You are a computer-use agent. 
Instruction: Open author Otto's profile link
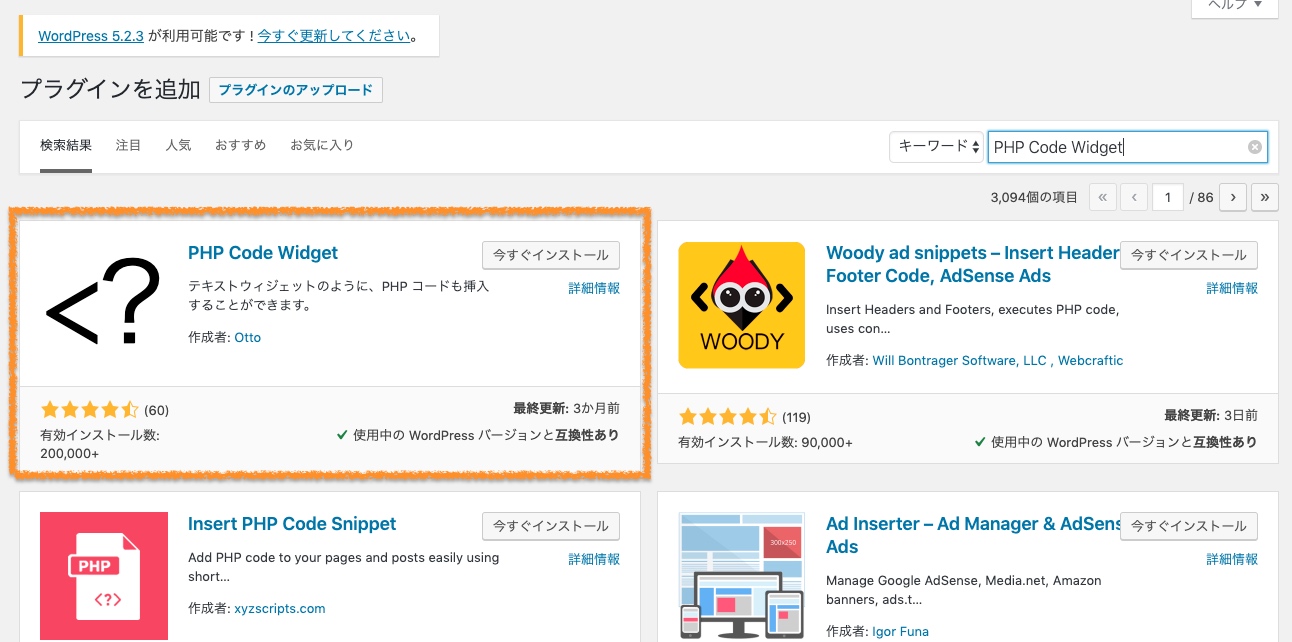coord(247,338)
